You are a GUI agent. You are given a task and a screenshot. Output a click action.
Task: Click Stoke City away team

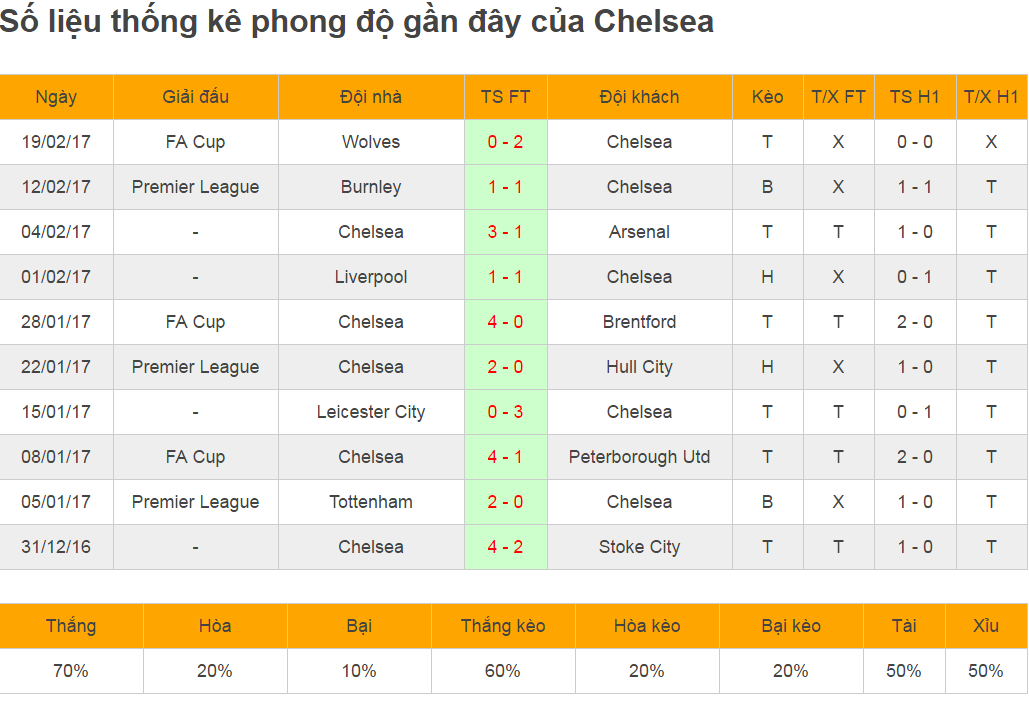point(639,547)
